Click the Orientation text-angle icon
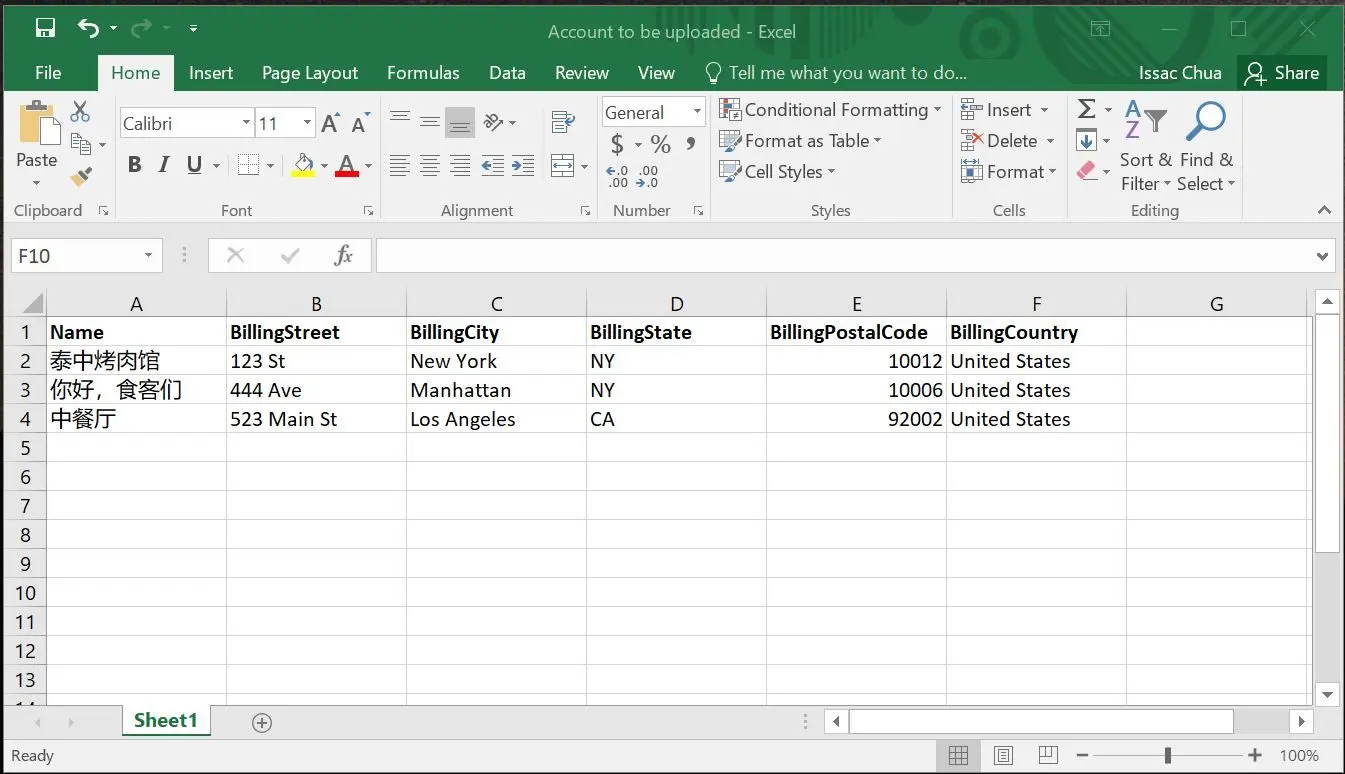Viewport: 1345px width, 774px height. tap(493, 122)
